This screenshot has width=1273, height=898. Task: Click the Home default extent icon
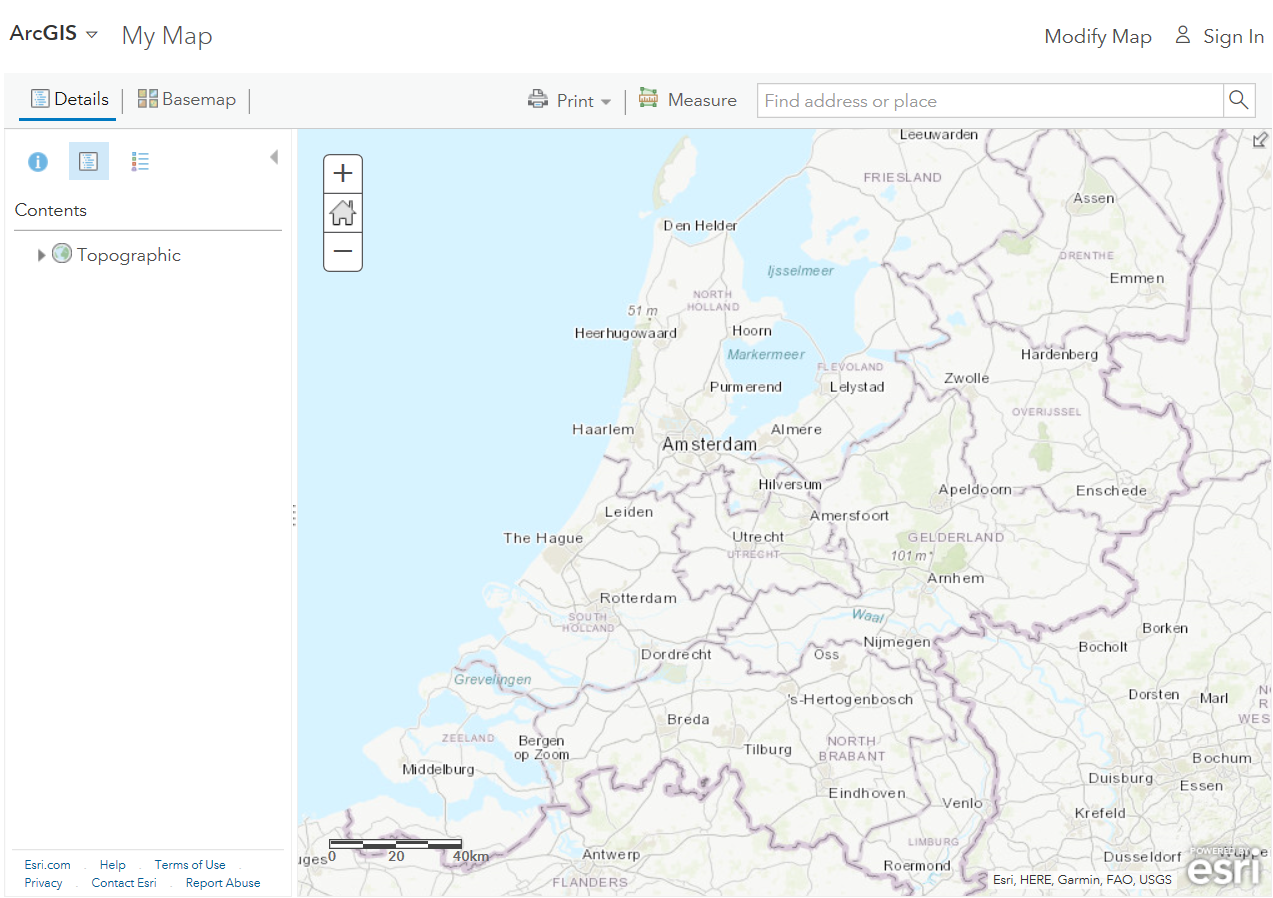click(x=343, y=212)
